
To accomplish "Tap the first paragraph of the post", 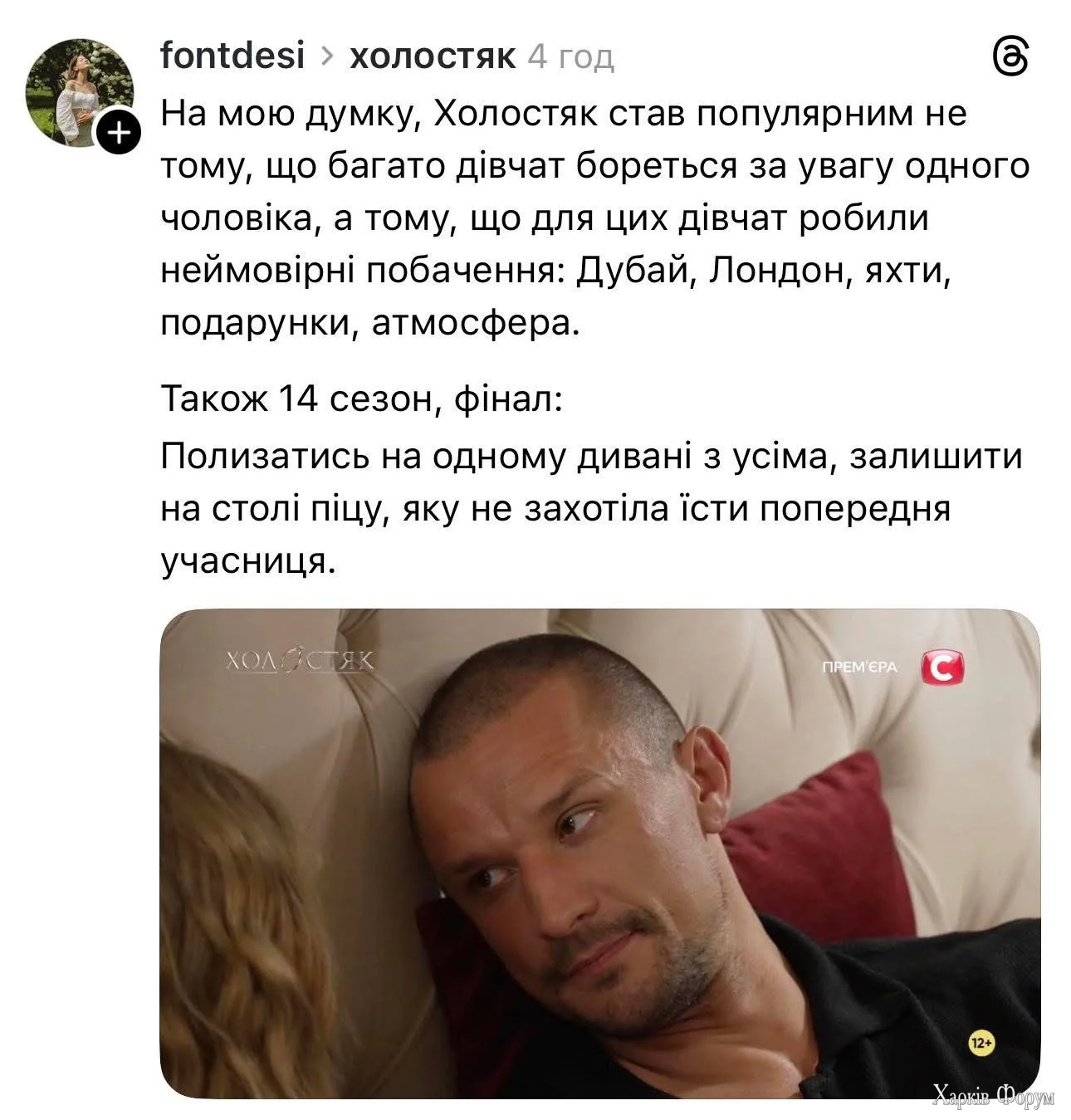I will pos(594,218).
